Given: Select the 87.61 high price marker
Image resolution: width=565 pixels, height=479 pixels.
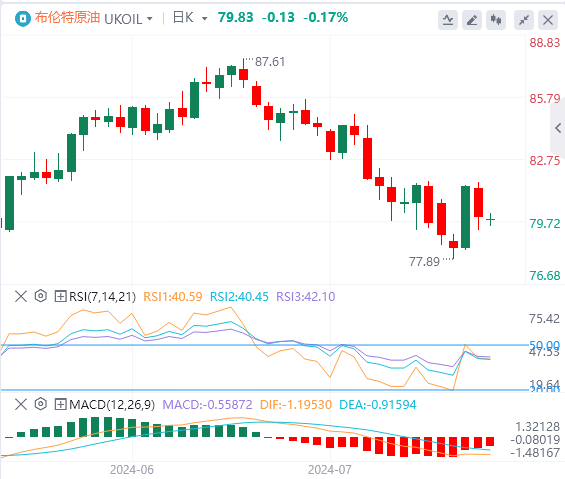Looking at the screenshot, I should click(x=270, y=62).
